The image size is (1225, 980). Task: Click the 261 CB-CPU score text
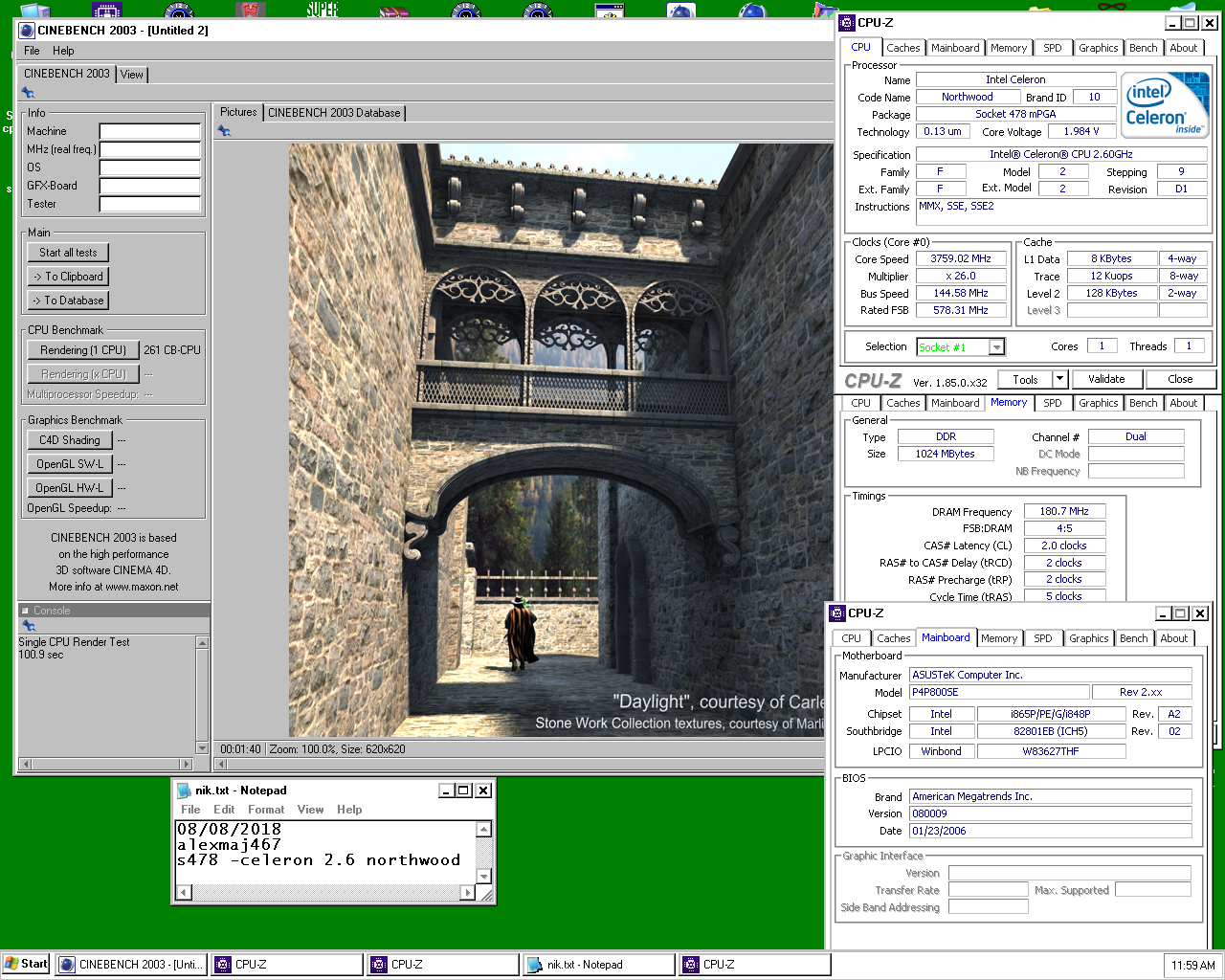tap(172, 350)
